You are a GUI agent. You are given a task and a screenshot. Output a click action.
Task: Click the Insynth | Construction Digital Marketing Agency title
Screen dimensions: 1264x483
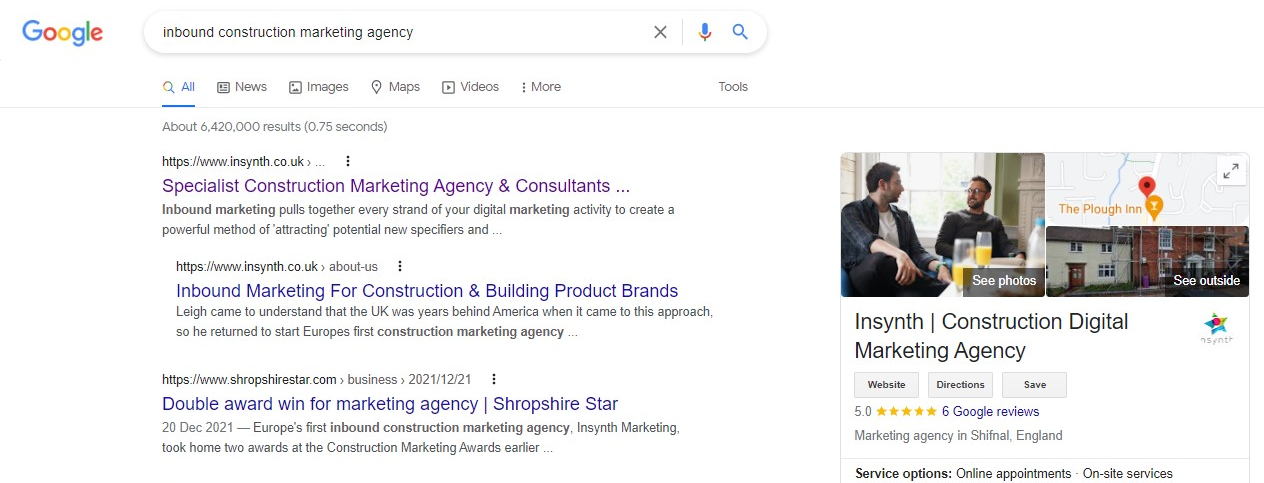pos(991,336)
